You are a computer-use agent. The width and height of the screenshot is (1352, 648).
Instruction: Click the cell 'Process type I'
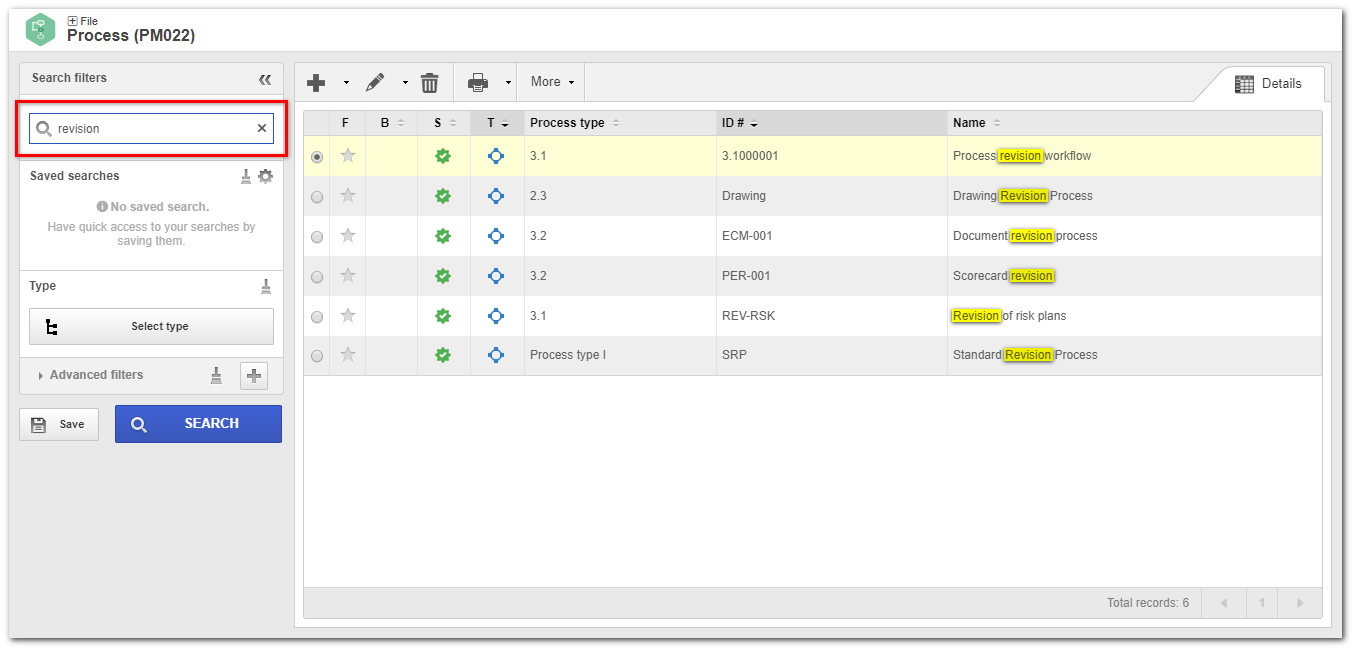(568, 355)
